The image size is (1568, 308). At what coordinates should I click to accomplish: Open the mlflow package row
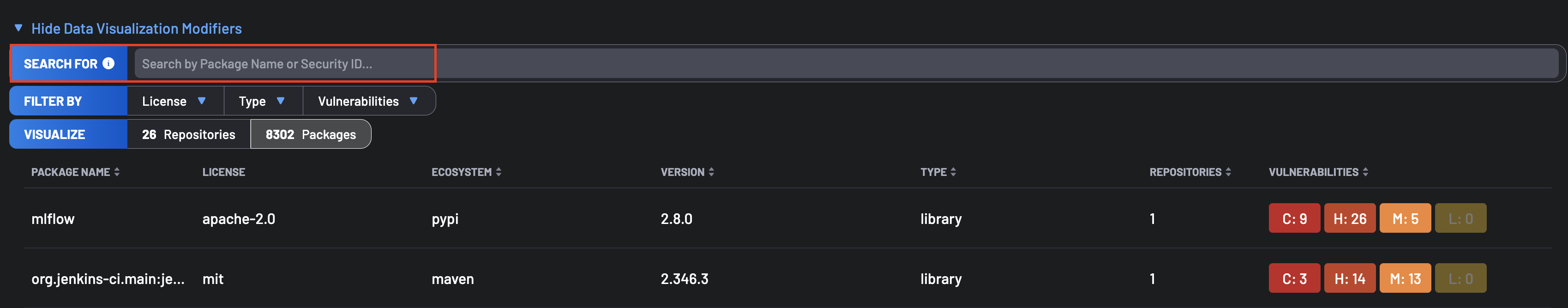[x=787, y=218]
